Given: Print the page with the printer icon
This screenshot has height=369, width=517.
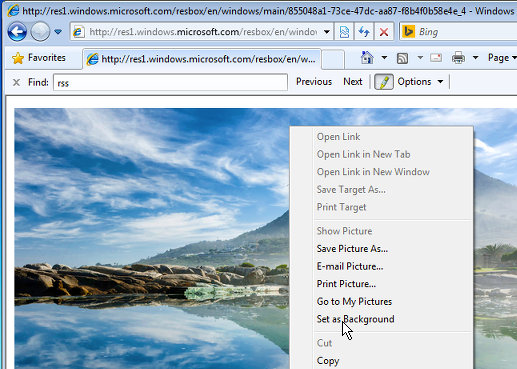Looking at the screenshot, I should coord(458,58).
